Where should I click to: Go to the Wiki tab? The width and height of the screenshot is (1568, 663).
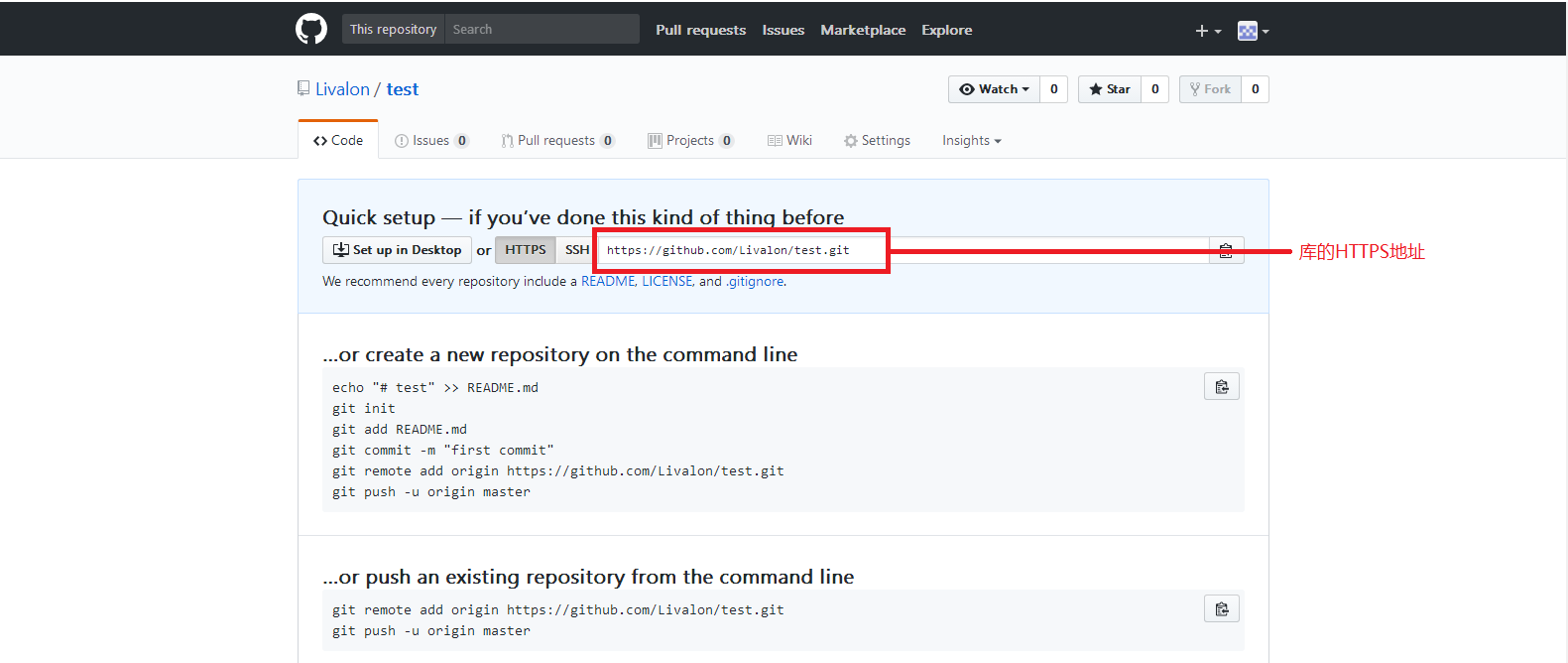(789, 141)
